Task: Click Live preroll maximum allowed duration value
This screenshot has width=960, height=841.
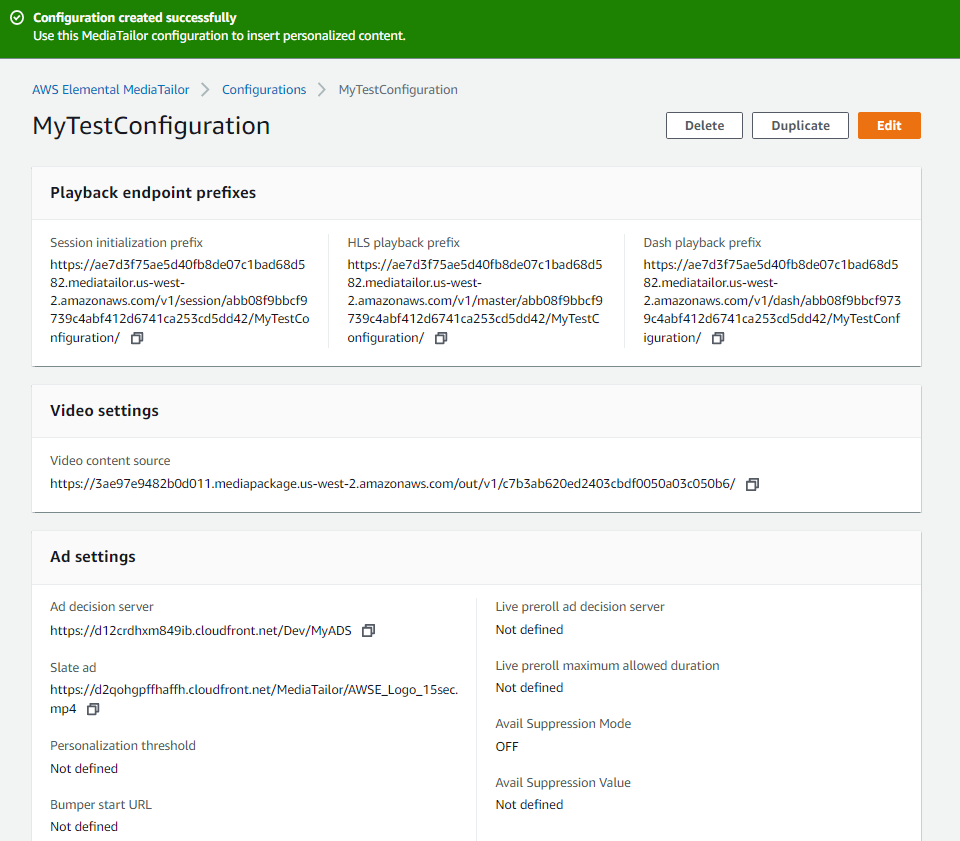Action: [529, 687]
